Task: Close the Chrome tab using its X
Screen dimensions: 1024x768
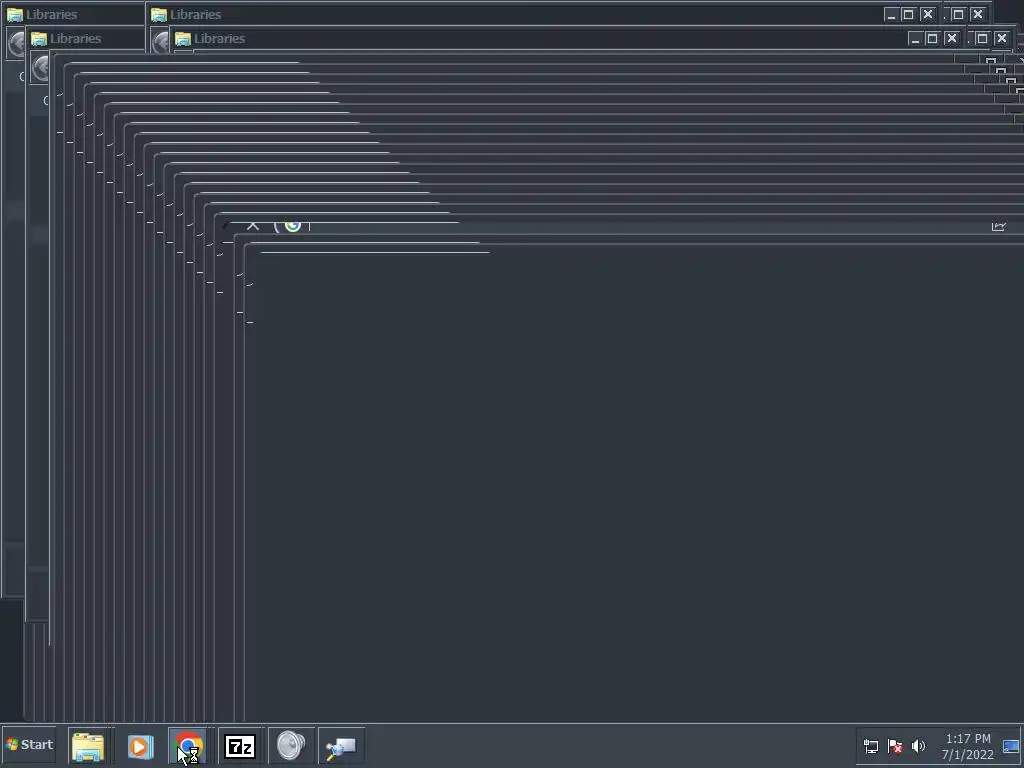Action: [x=253, y=226]
